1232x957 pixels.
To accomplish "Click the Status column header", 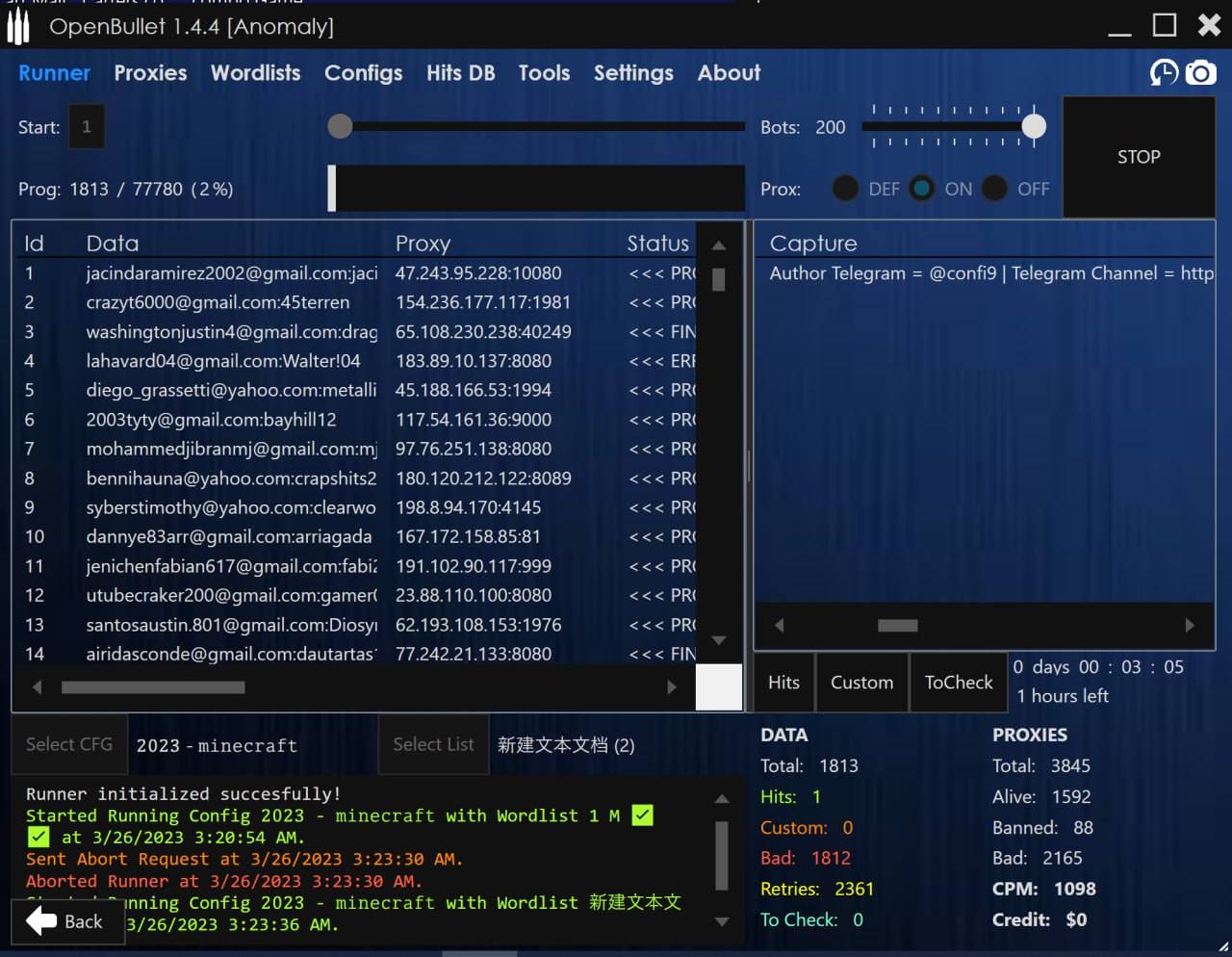I will (658, 244).
